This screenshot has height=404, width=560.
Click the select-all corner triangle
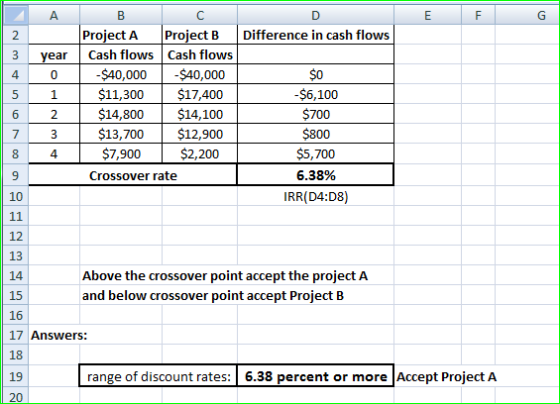[15, 15]
